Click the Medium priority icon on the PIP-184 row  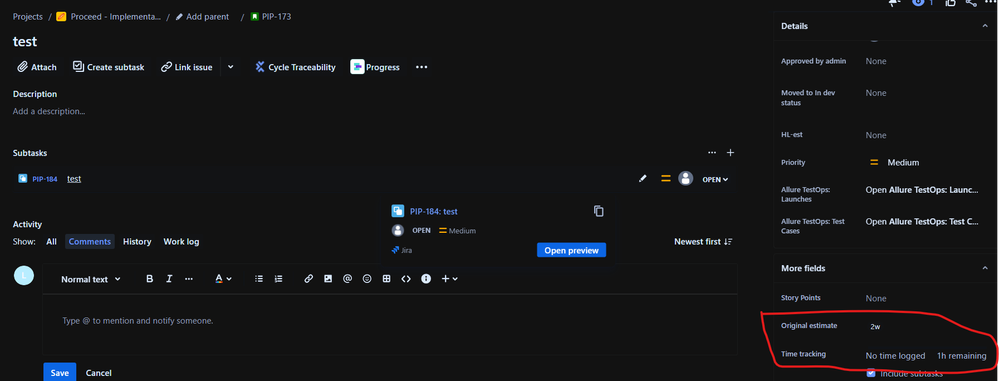pos(666,179)
